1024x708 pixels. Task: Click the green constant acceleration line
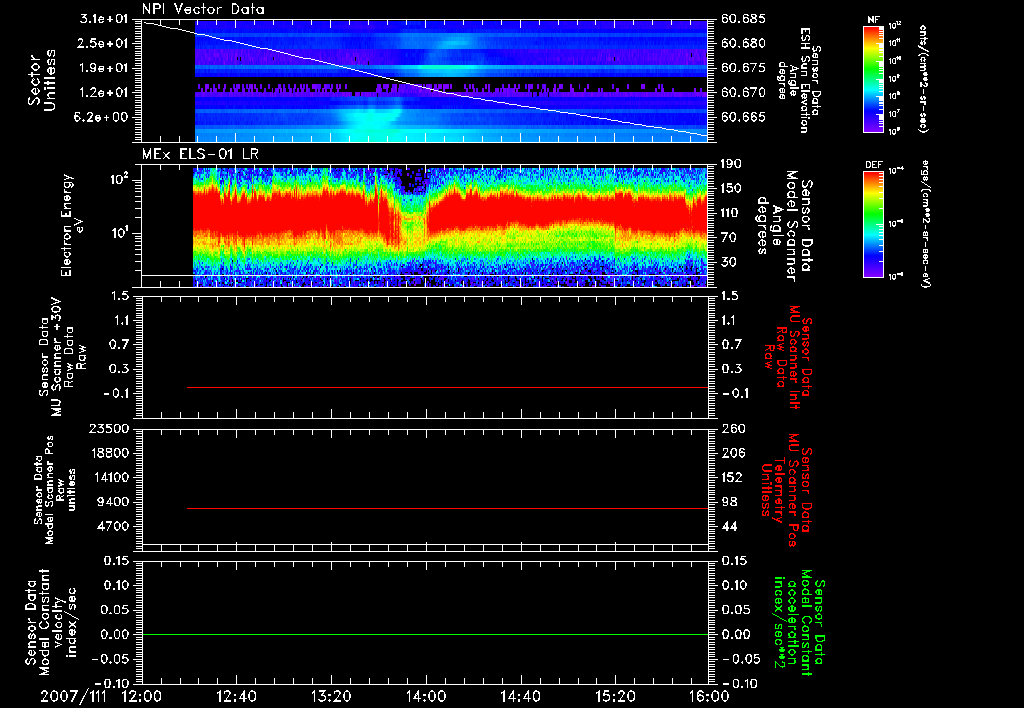click(x=424, y=634)
